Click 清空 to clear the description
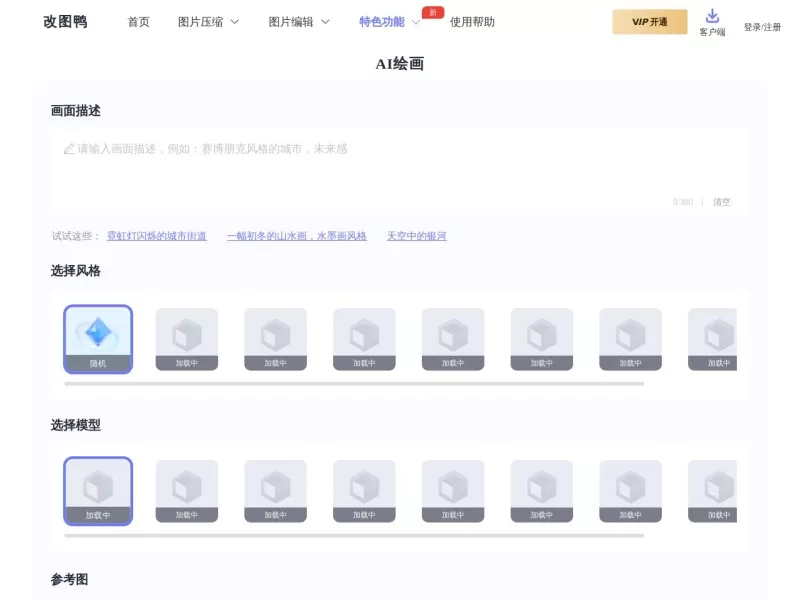Image resolution: width=800 pixels, height=600 pixels. pos(723,201)
